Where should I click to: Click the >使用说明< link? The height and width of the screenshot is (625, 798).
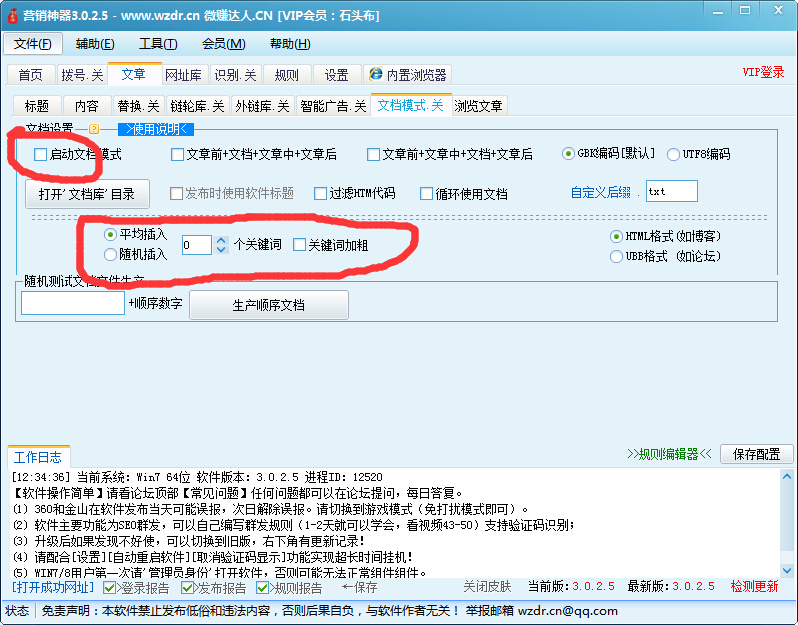156,129
